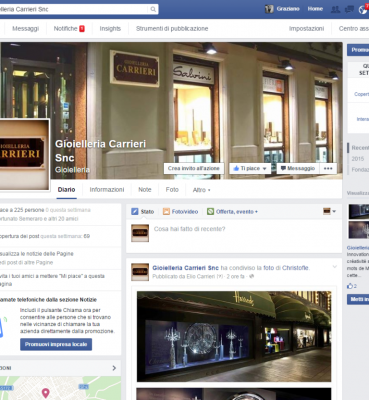Expand the location section arrow chevron
Image resolution: width=369 pixels, height=400 pixels.
(x=114, y=368)
